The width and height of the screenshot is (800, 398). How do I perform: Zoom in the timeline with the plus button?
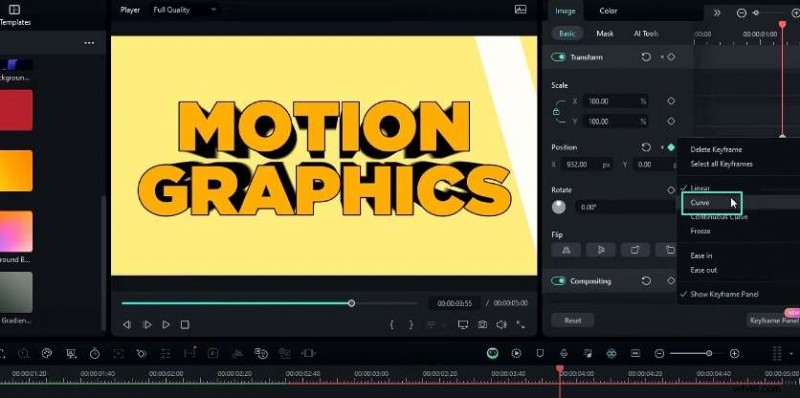[734, 353]
